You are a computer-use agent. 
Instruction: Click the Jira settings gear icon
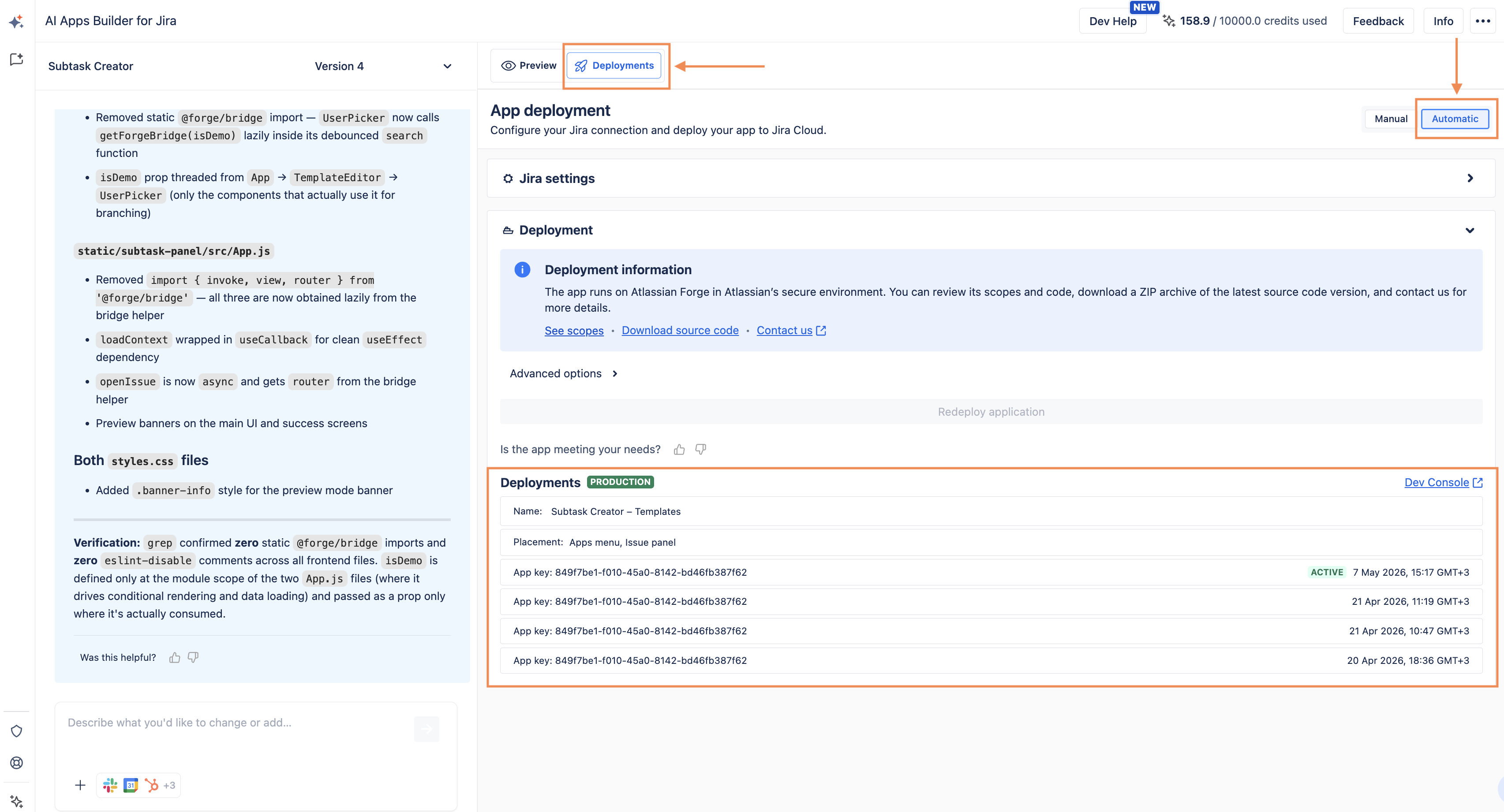tap(508, 179)
